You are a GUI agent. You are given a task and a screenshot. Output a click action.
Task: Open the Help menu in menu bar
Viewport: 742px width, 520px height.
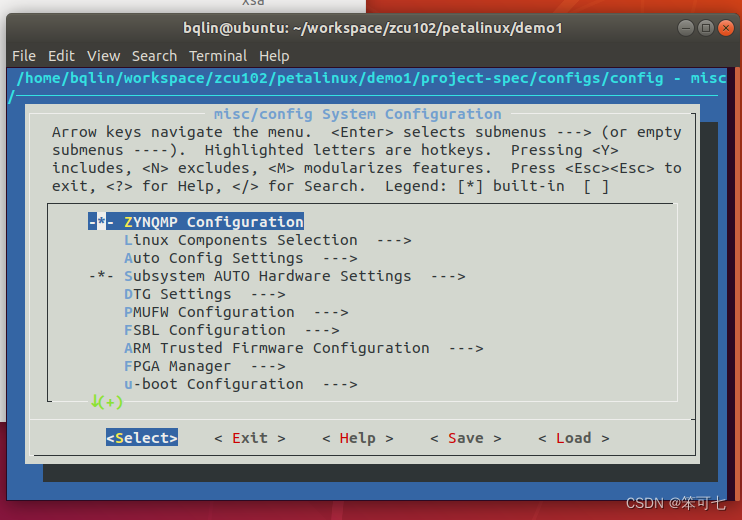(274, 56)
